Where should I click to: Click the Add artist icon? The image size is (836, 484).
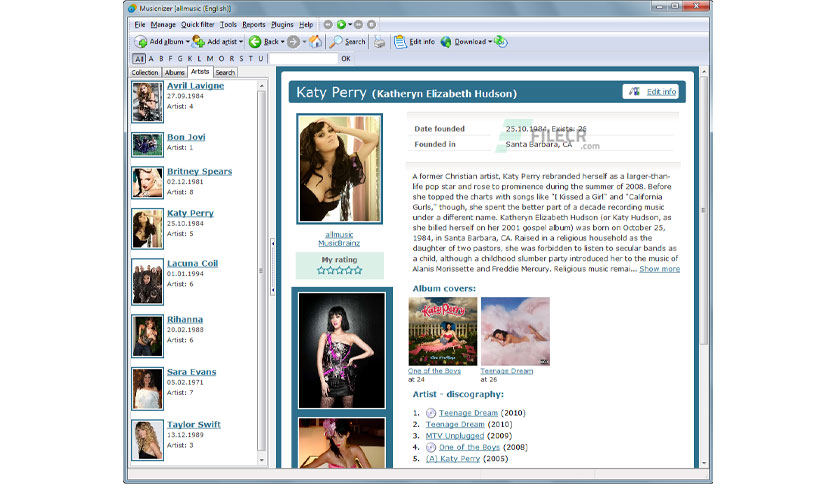(198, 42)
